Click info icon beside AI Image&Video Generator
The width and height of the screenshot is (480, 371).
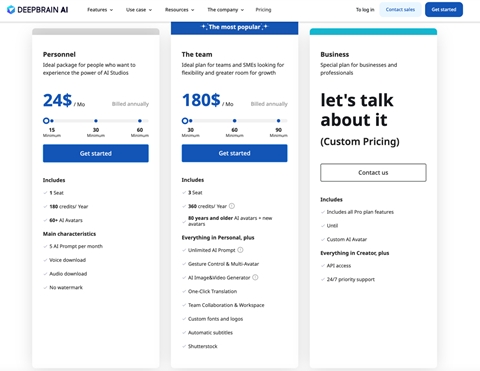click(x=255, y=277)
